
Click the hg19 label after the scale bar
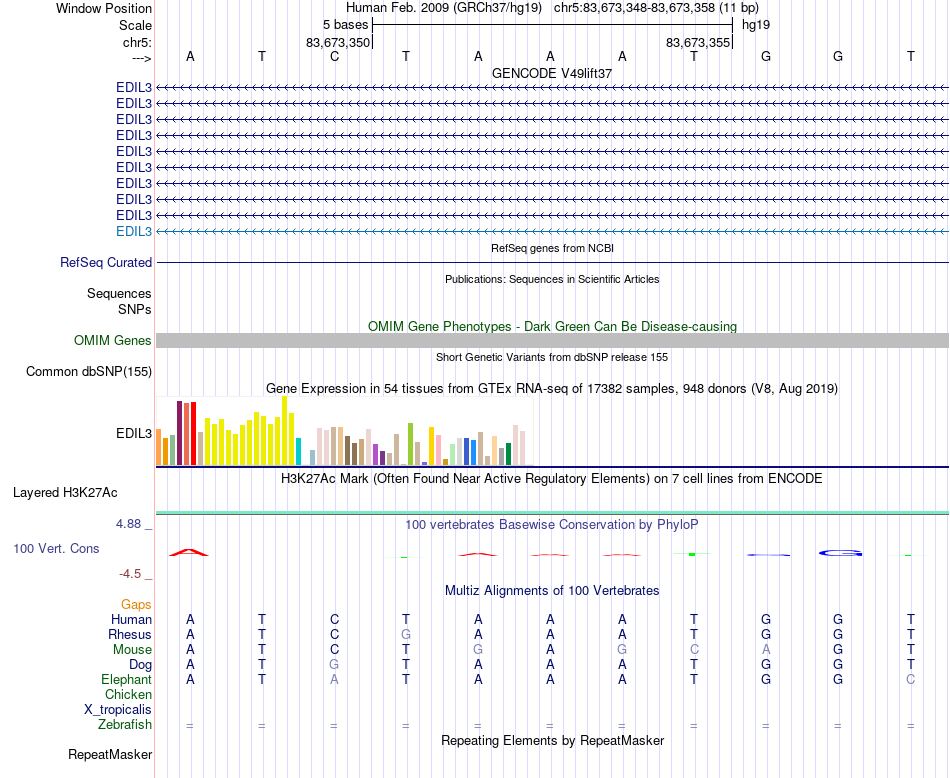pyautogui.click(x=756, y=25)
